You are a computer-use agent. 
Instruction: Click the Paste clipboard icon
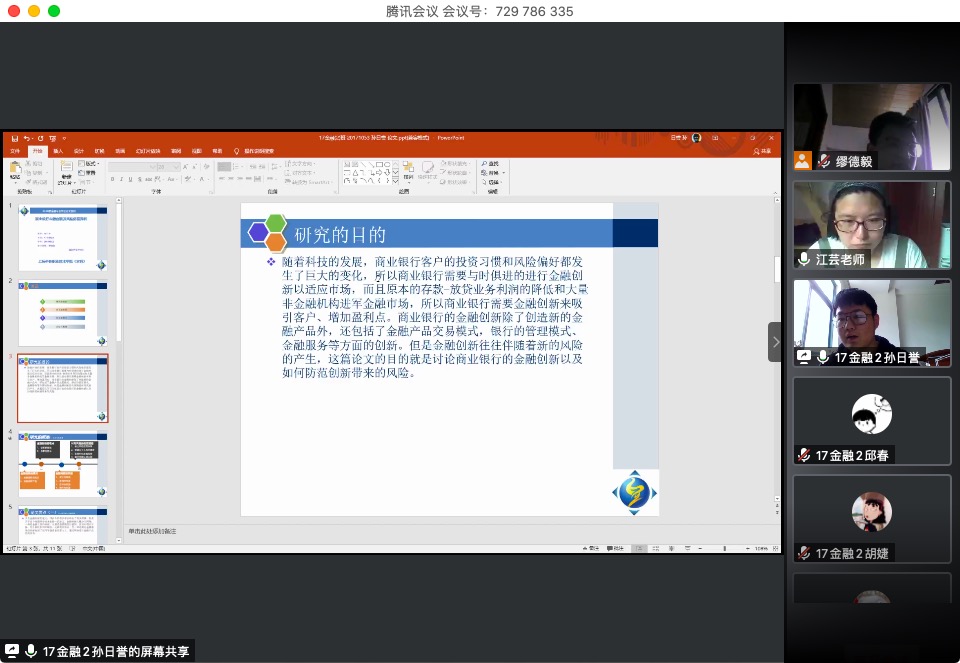click(15, 169)
